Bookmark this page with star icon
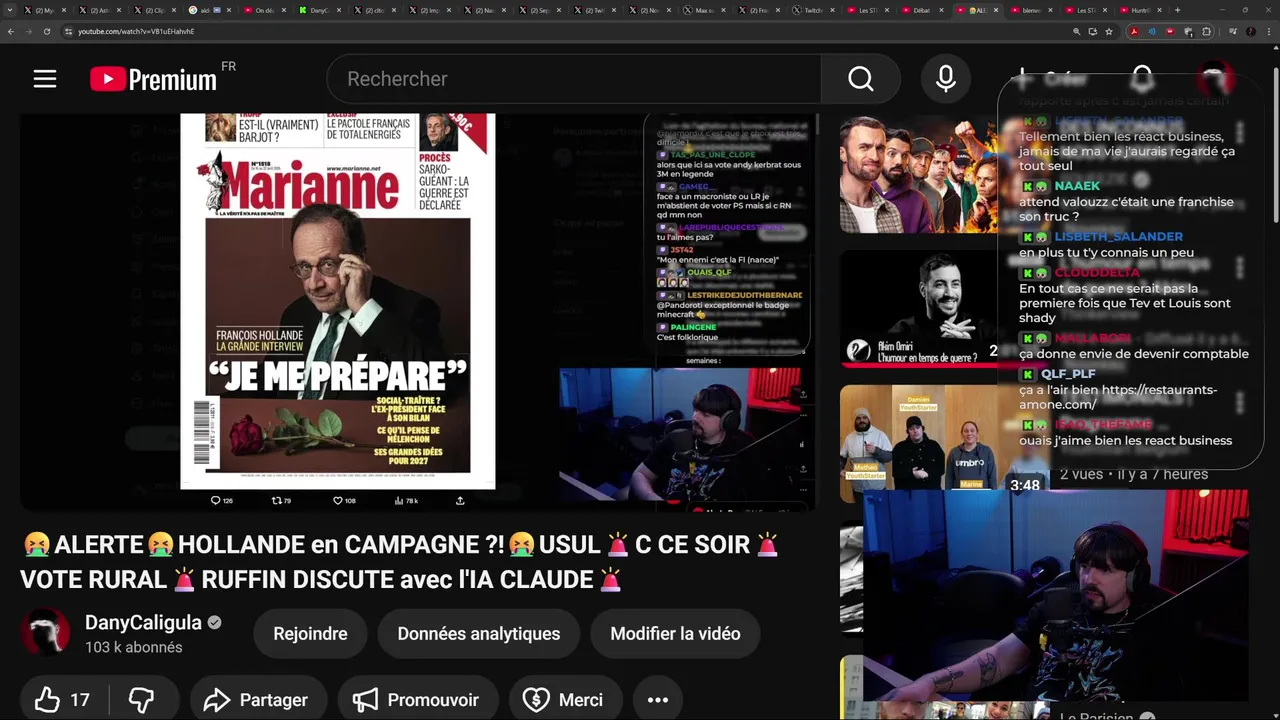 pos(1109,31)
